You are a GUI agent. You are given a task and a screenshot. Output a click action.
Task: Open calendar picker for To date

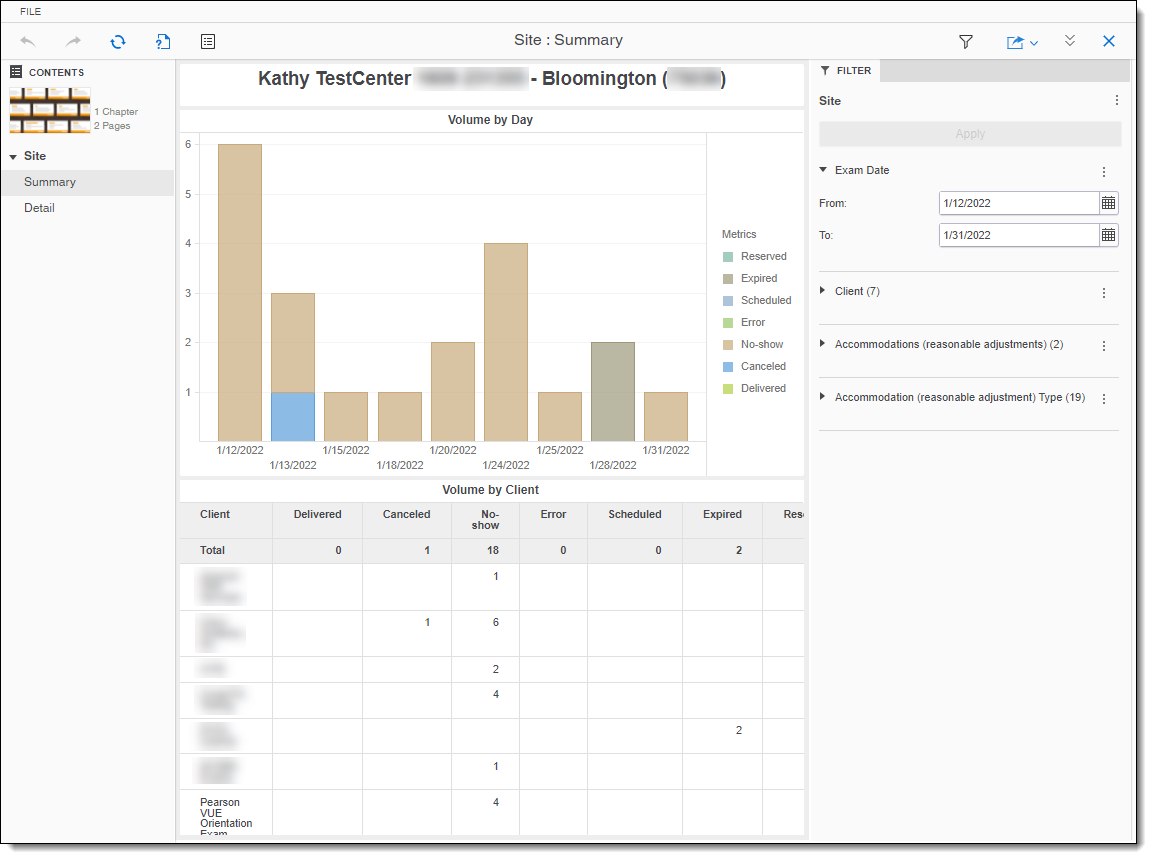(1109, 235)
